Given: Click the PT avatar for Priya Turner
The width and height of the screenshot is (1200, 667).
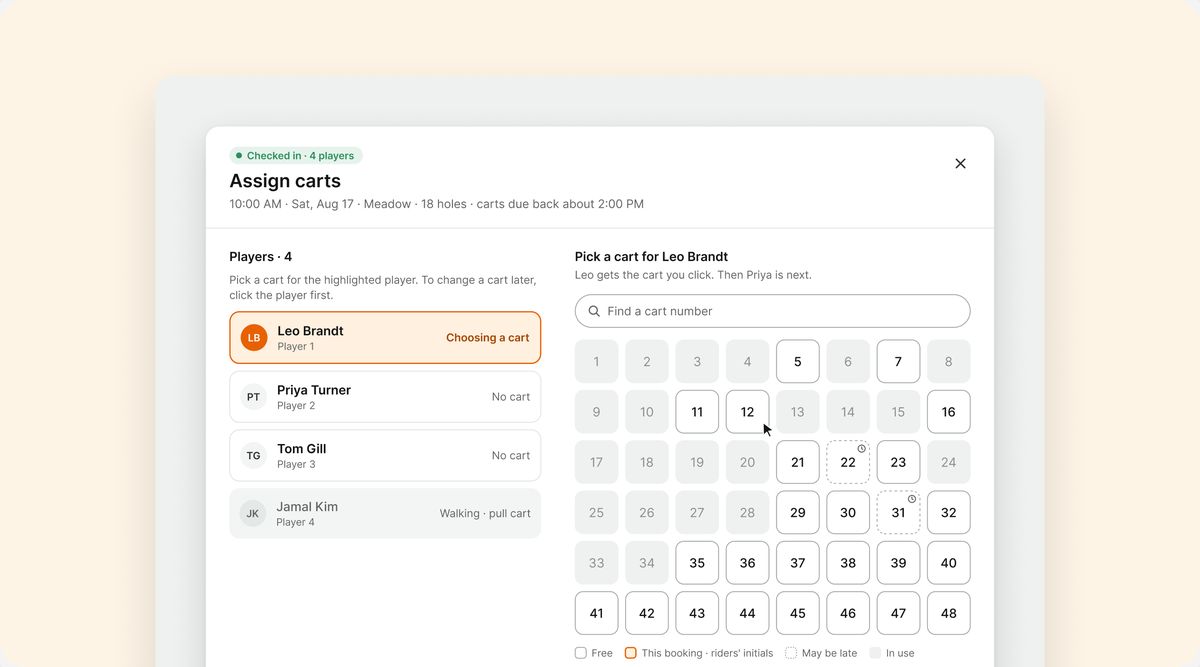Looking at the screenshot, I should click(254, 397).
